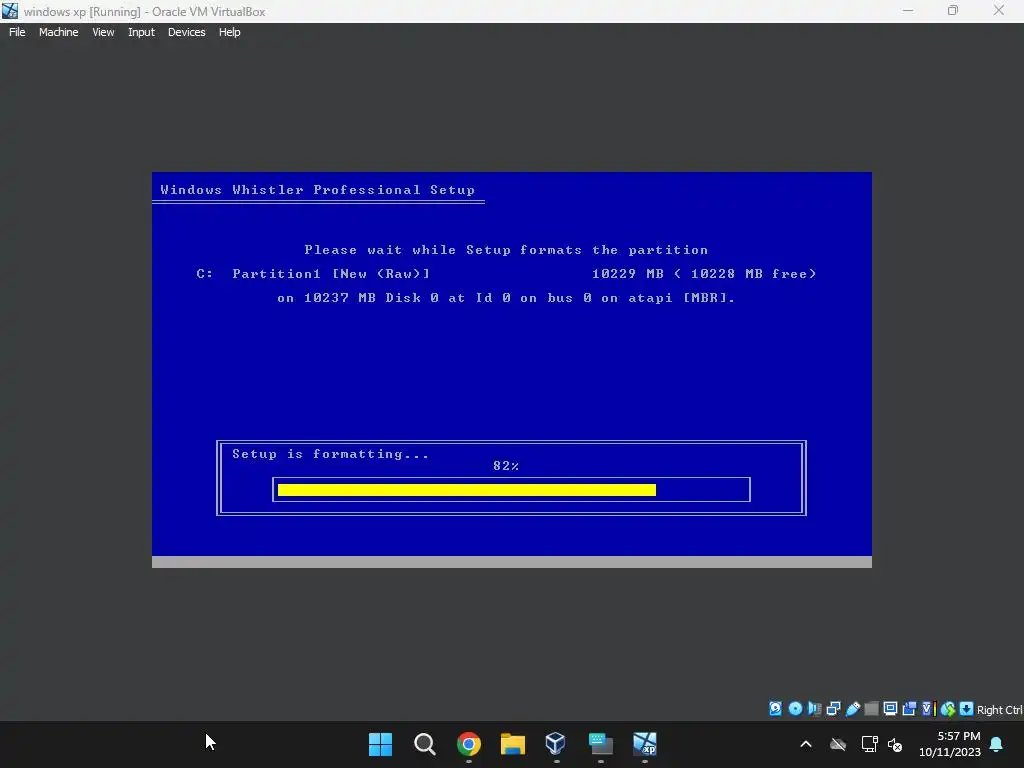Viewport: 1024px width, 768px height.
Task: Minimize the VirtualBox VM window
Action: click(908, 10)
